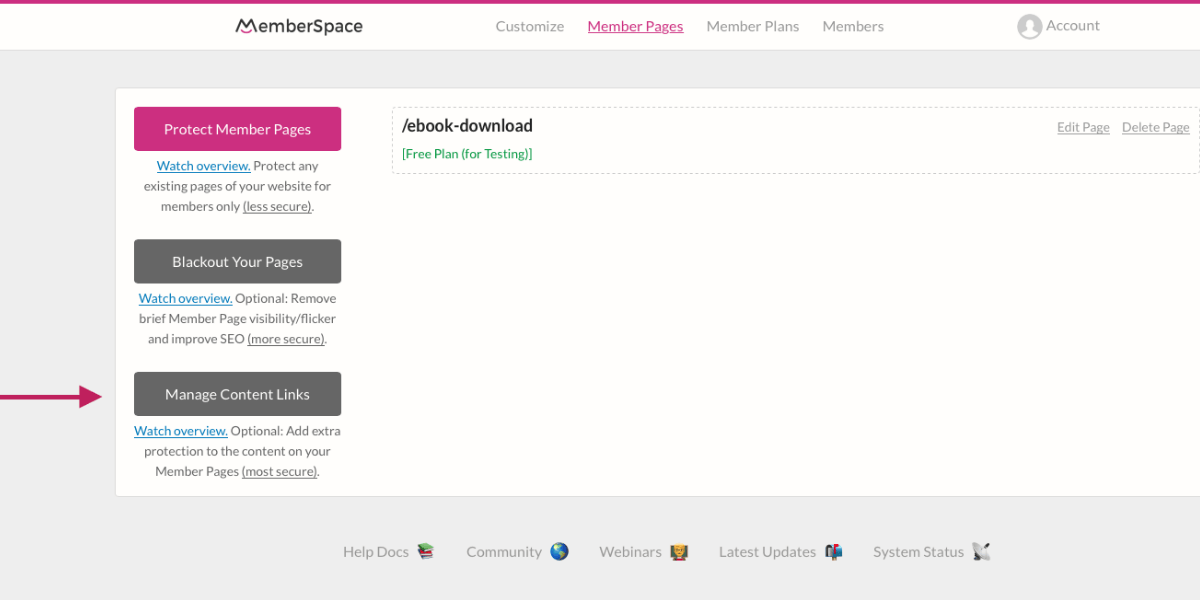Click the globe emoji beside Community
The image size is (1200, 600).
point(559,551)
